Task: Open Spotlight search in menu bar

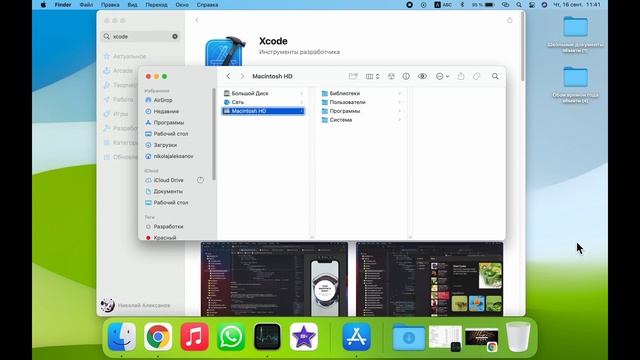Action: pyautogui.click(x=519, y=5)
